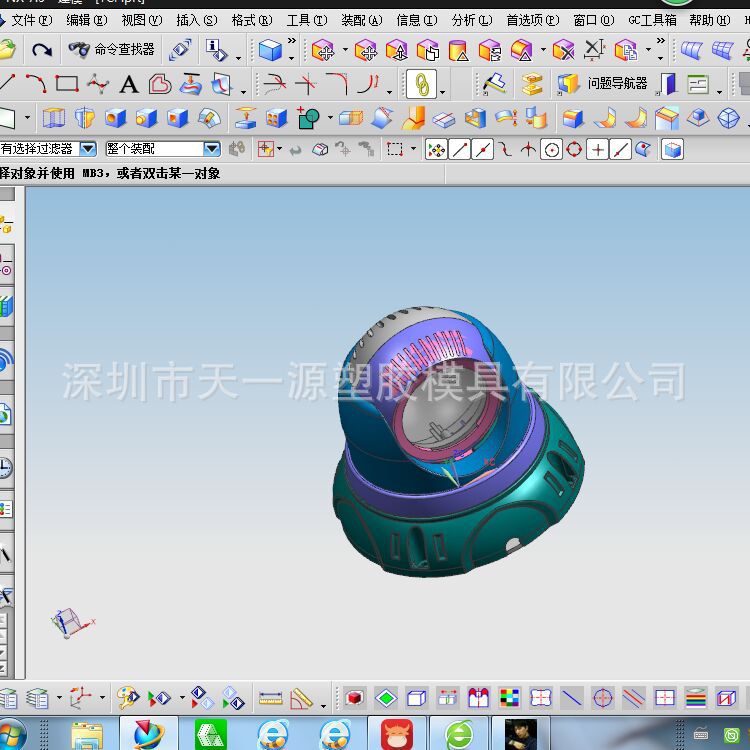Screen dimensions: 750x750
Task: Select the measure distance ruler icon
Action: coord(271,699)
